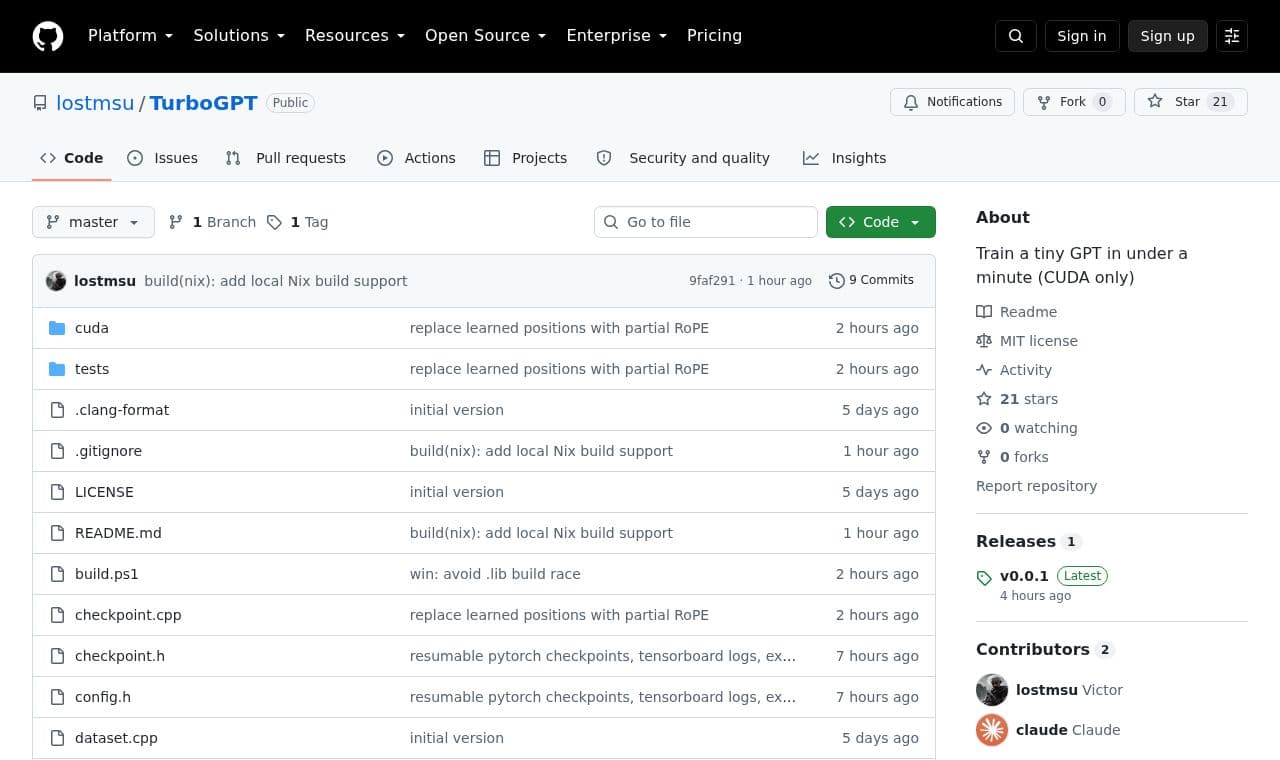Expand the Enterprise menu

point(617,36)
